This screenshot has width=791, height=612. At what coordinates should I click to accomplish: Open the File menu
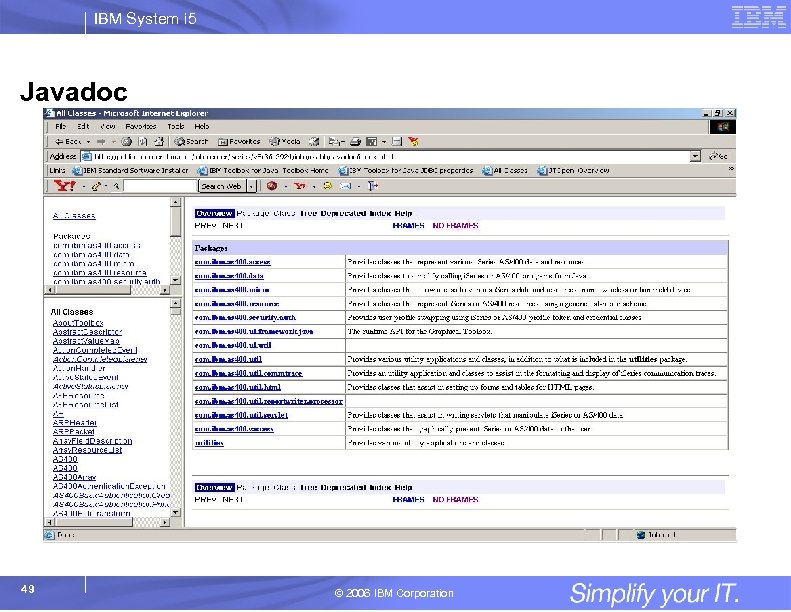pos(61,127)
